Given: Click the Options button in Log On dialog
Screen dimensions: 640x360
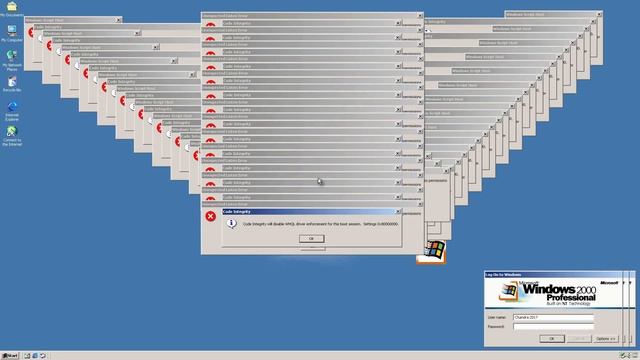Looking at the screenshot, I should click(x=606, y=339).
